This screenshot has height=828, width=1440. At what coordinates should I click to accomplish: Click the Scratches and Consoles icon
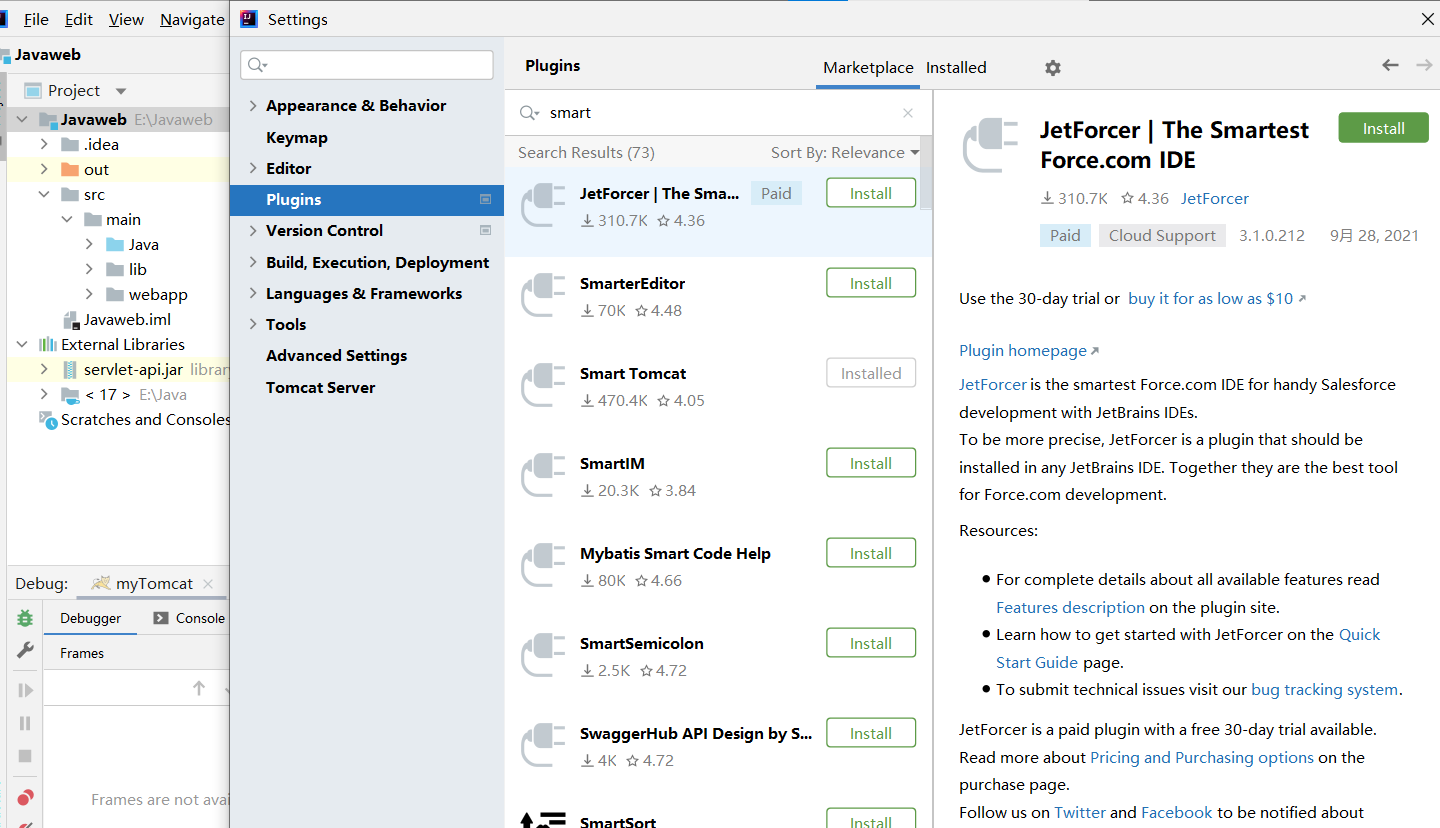click(48, 420)
